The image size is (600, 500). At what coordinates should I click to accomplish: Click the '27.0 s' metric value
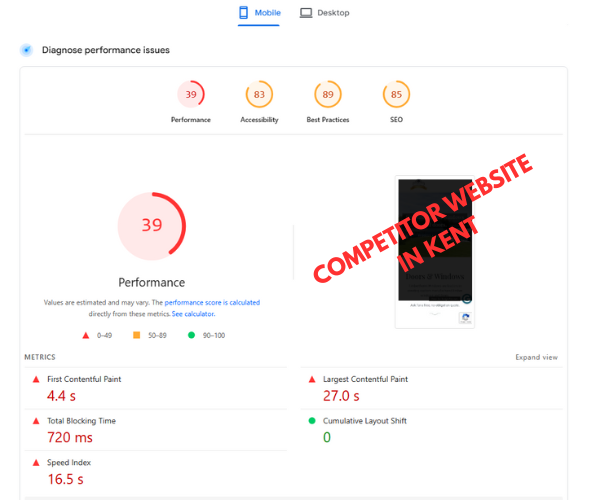click(x=341, y=396)
